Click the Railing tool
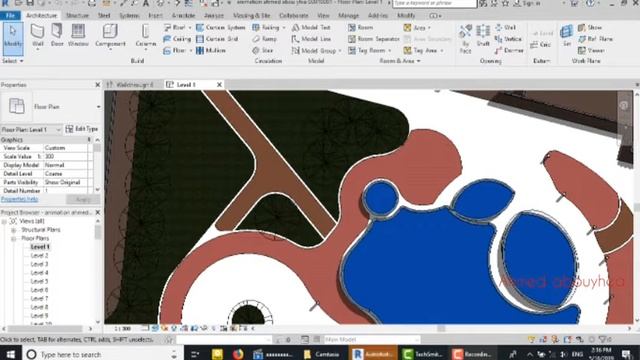640x360 pixels. tap(266, 27)
